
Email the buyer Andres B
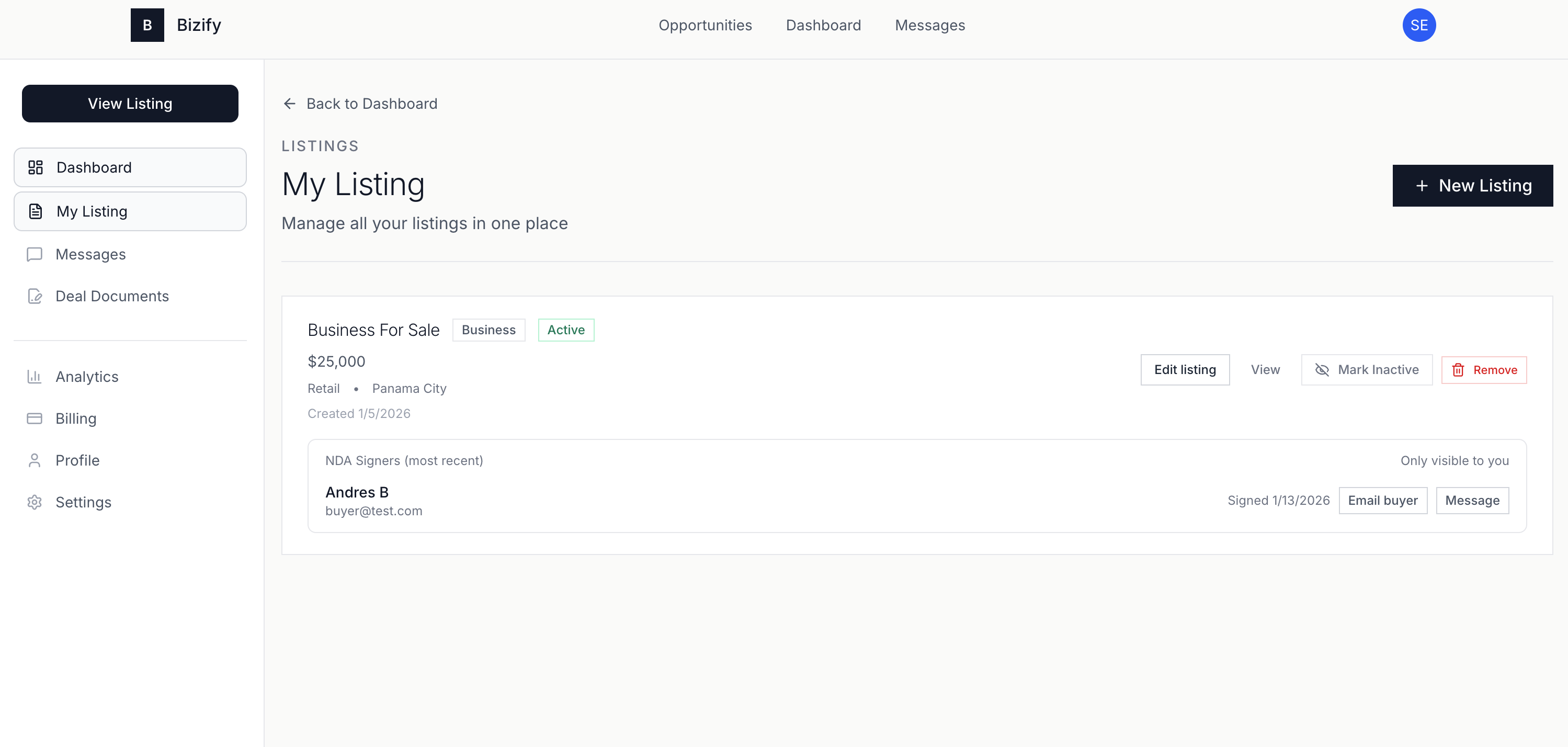pyautogui.click(x=1383, y=500)
